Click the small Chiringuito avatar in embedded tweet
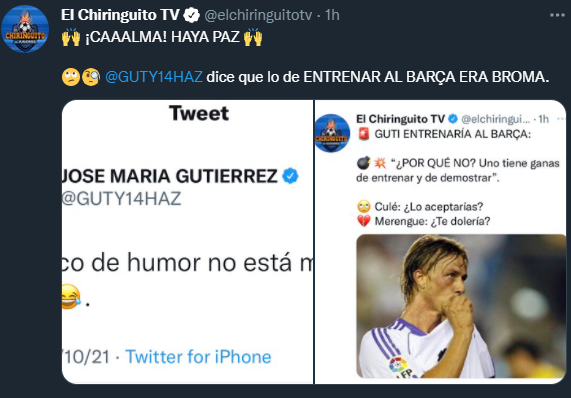Screen dimensions: 571x398 [x=332, y=133]
